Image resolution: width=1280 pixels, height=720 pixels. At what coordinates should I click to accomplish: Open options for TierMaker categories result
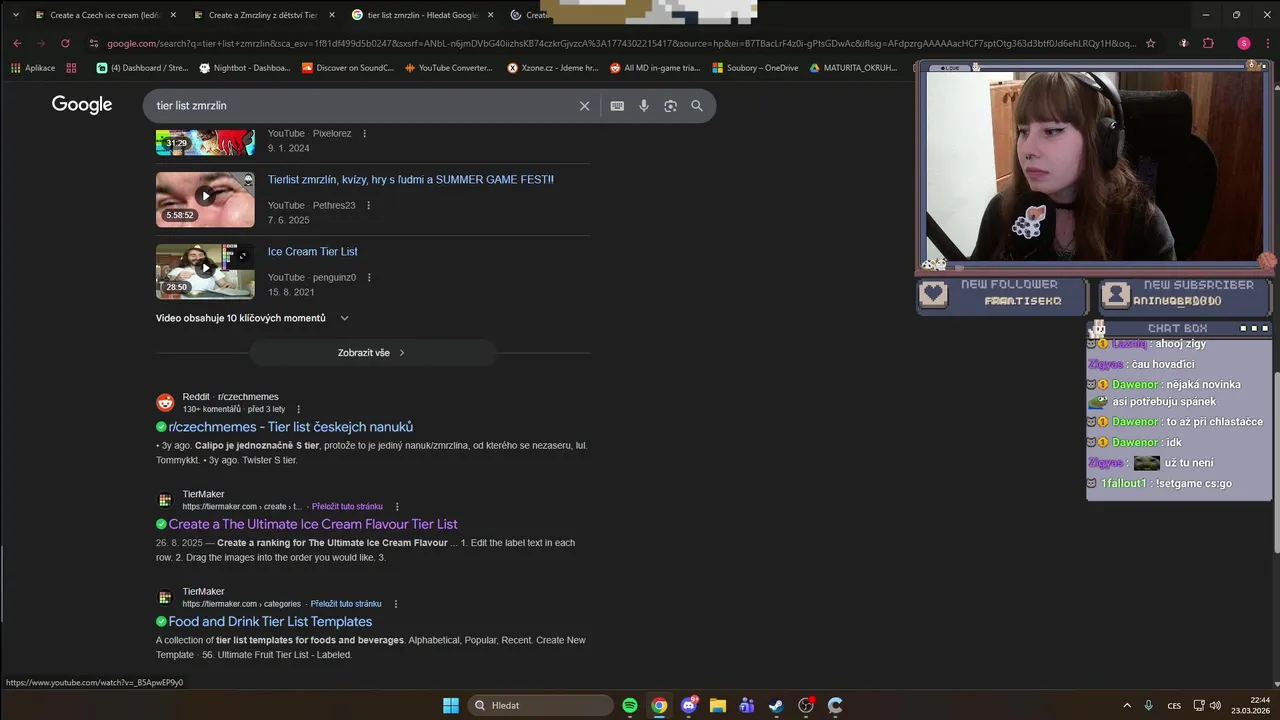(x=396, y=604)
